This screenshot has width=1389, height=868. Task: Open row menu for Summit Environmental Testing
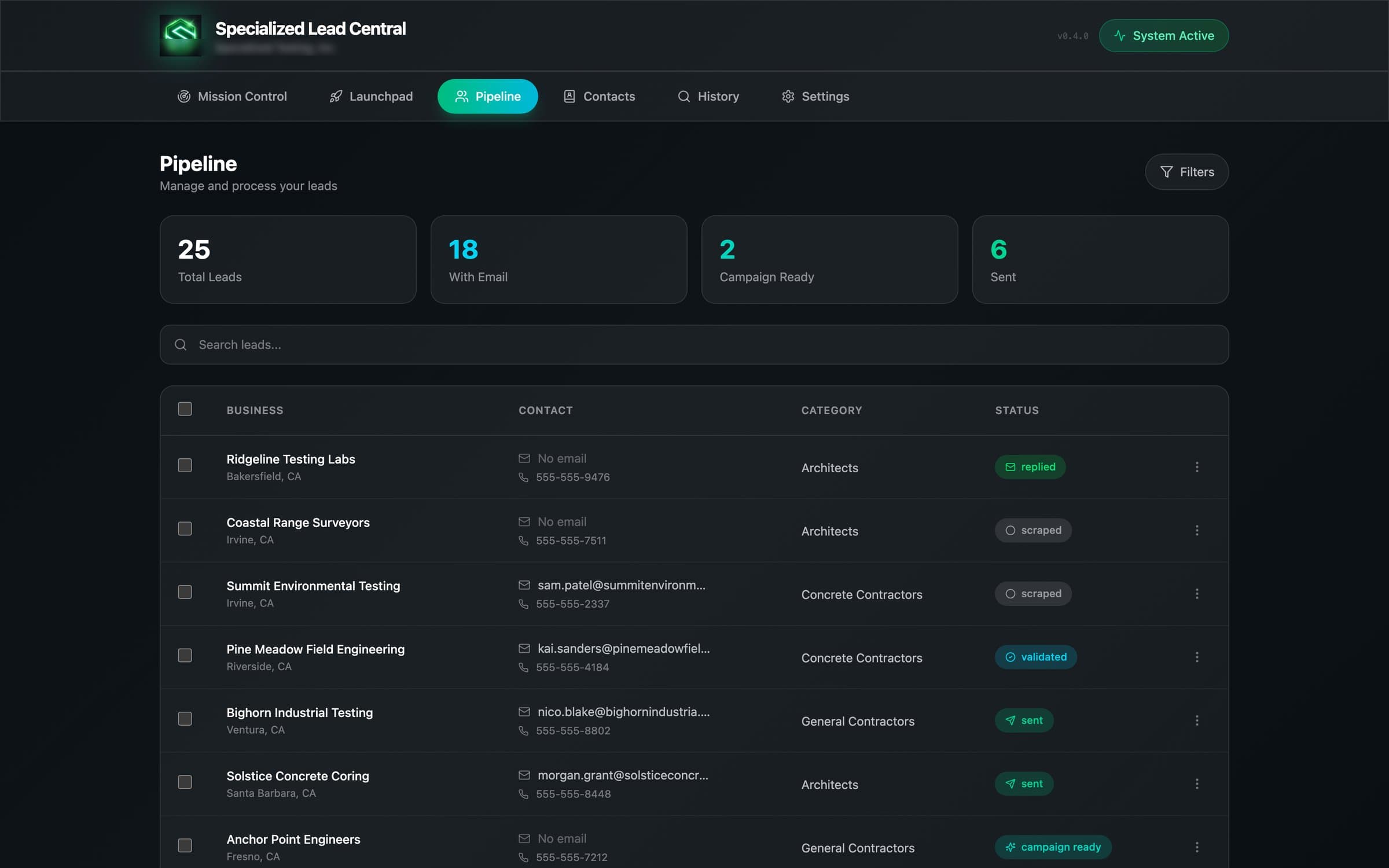click(1197, 594)
